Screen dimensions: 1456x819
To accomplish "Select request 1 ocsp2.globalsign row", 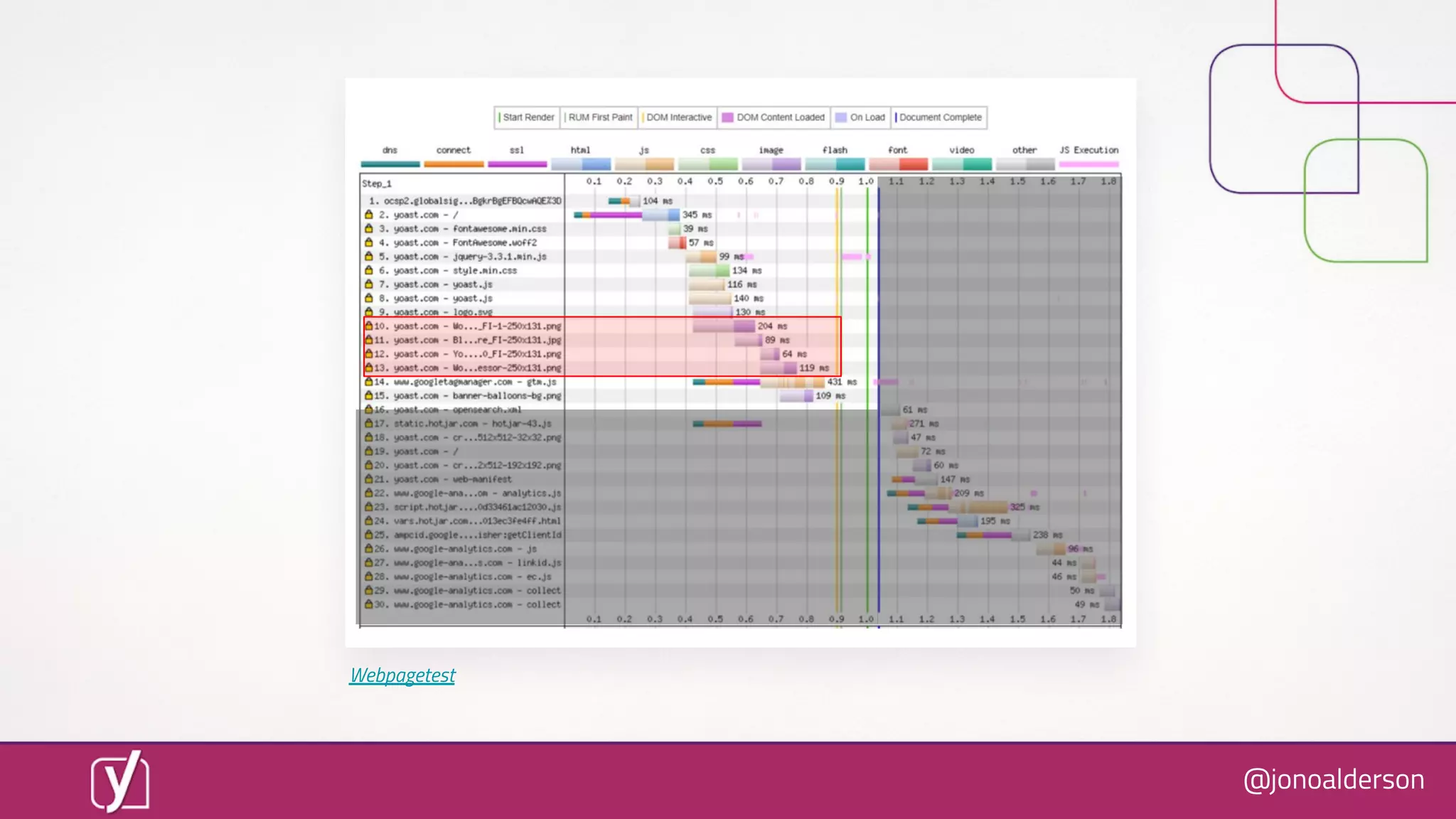I will 465,201.
